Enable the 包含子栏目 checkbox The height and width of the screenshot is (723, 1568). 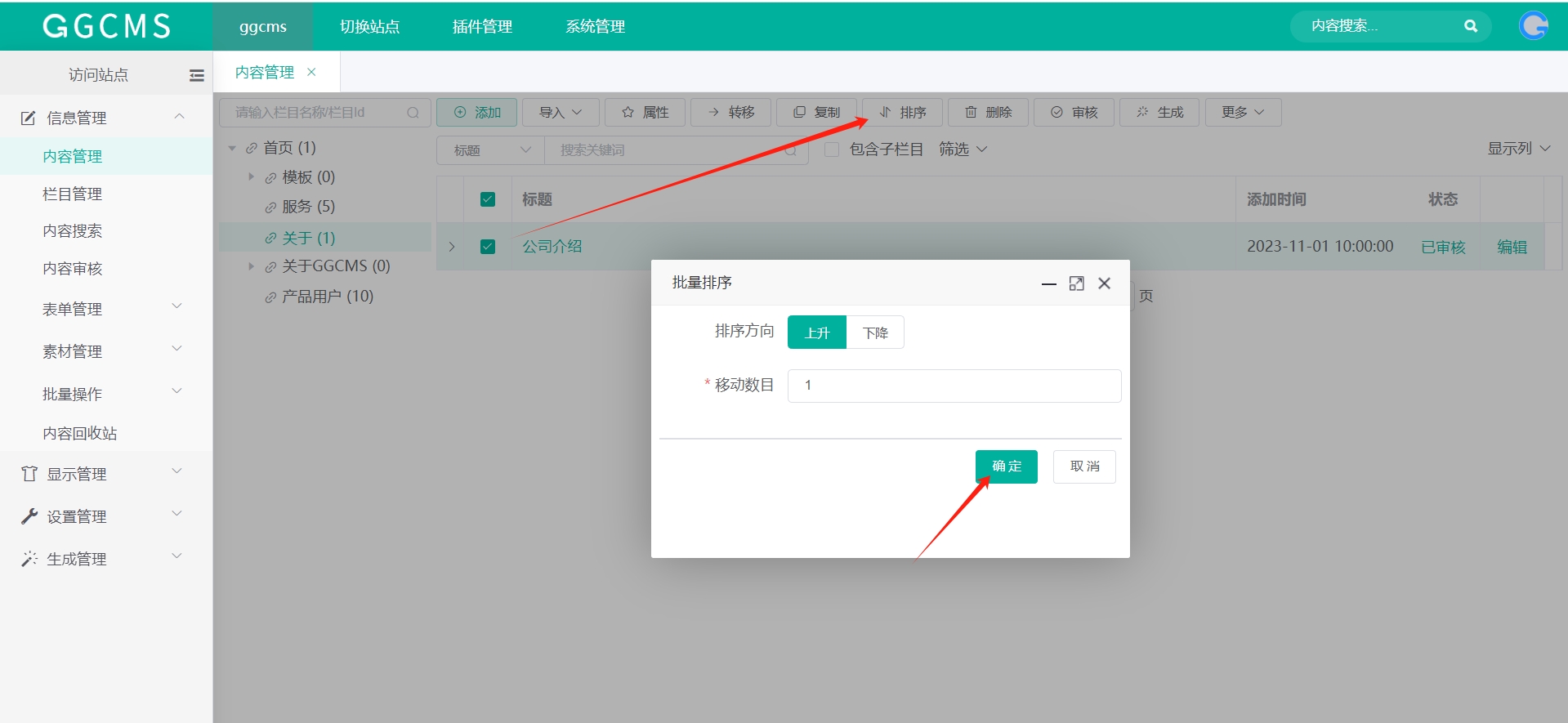click(x=832, y=150)
